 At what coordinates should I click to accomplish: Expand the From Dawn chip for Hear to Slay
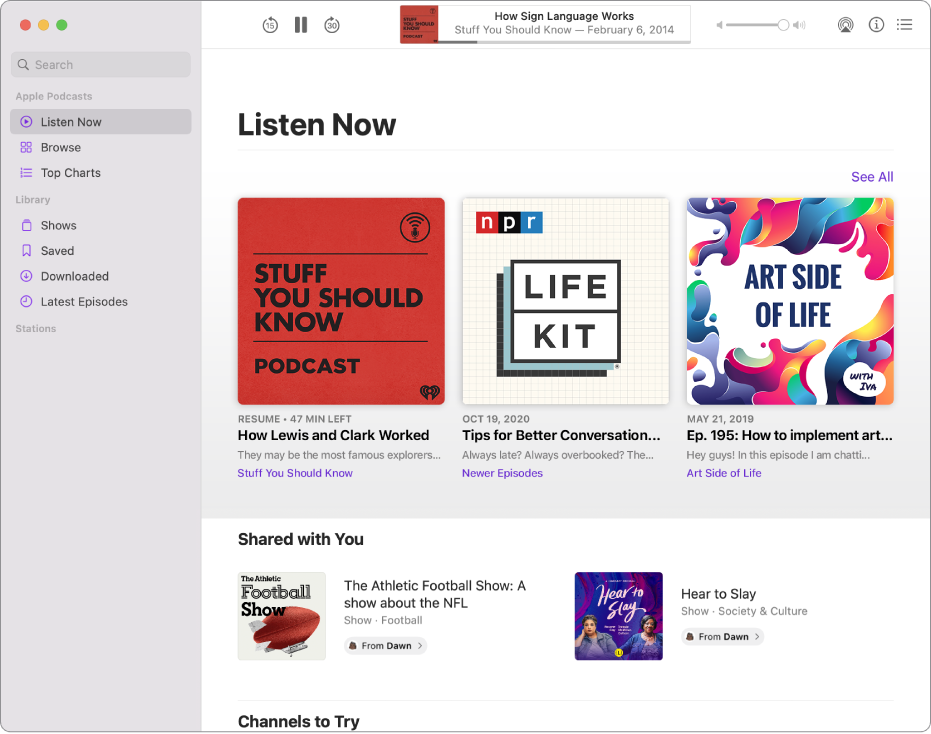722,636
